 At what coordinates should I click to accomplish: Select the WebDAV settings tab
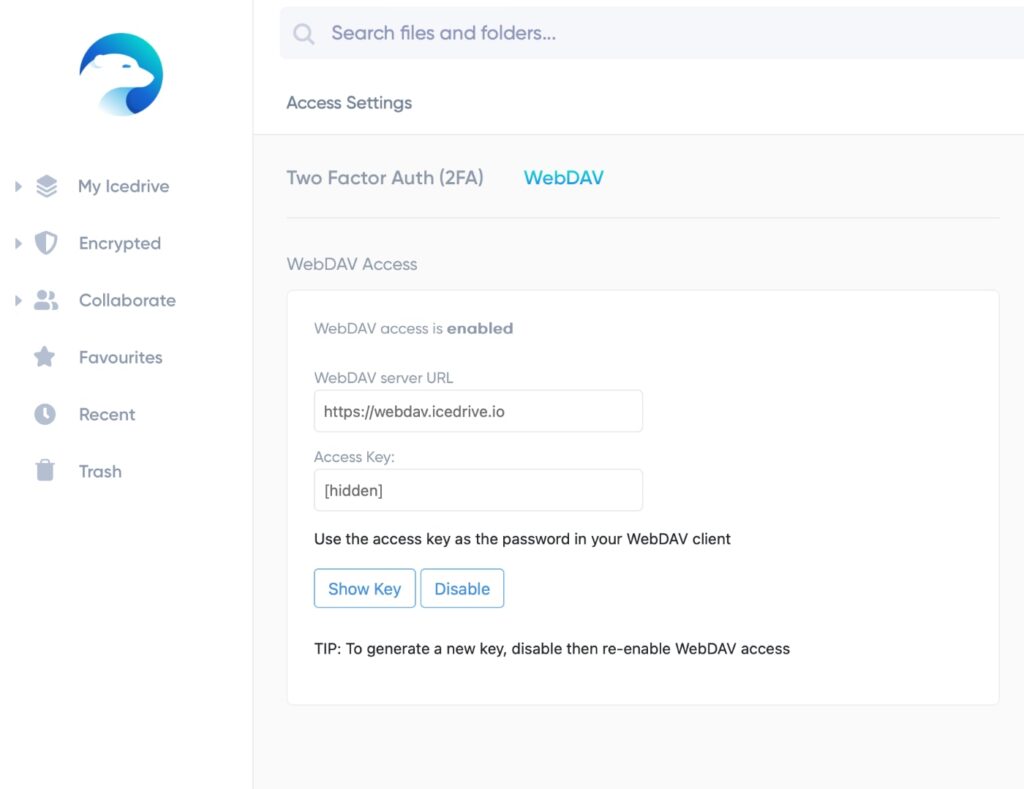pos(563,177)
